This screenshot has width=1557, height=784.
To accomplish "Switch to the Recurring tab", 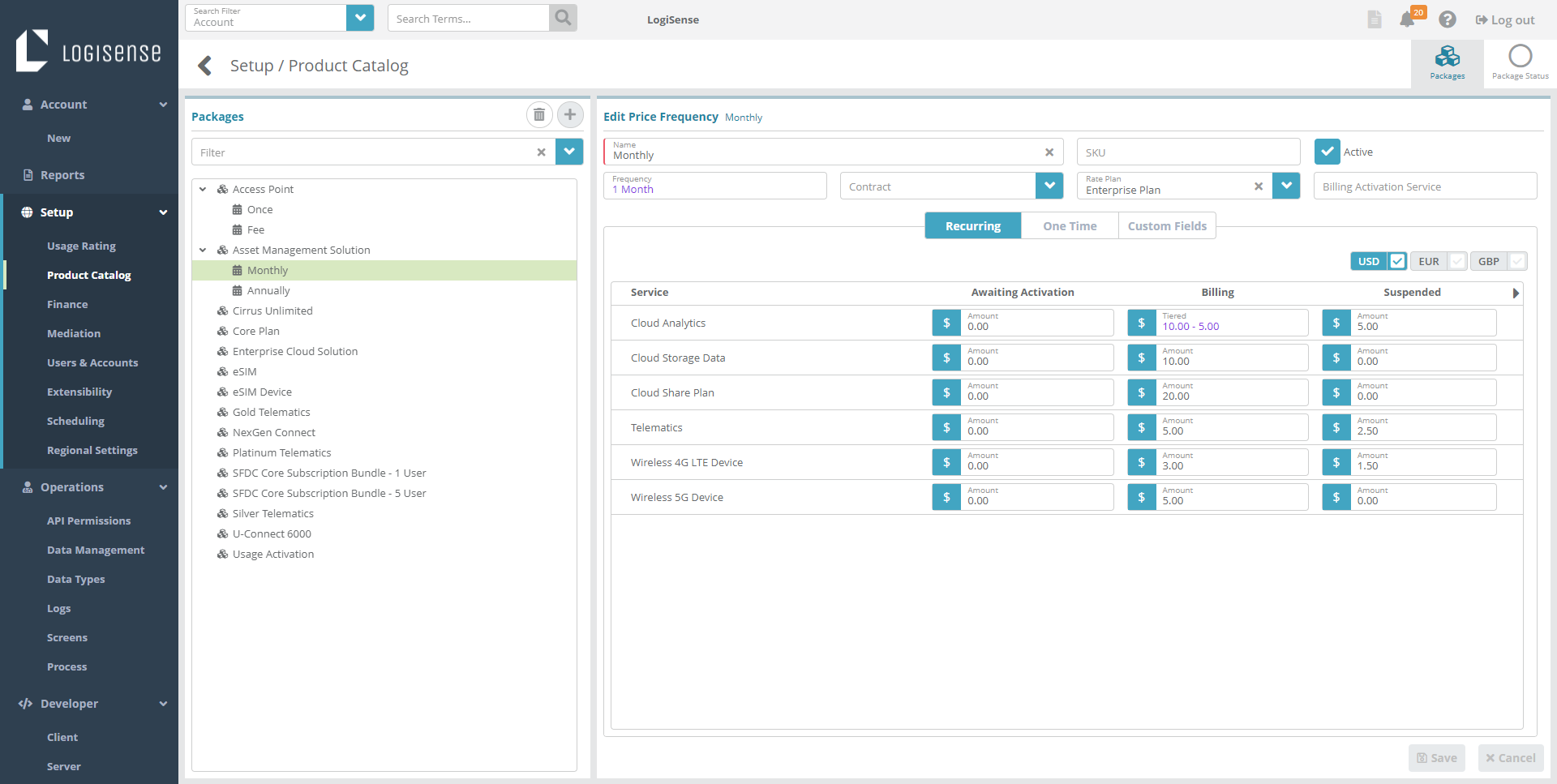I will pos(973,226).
